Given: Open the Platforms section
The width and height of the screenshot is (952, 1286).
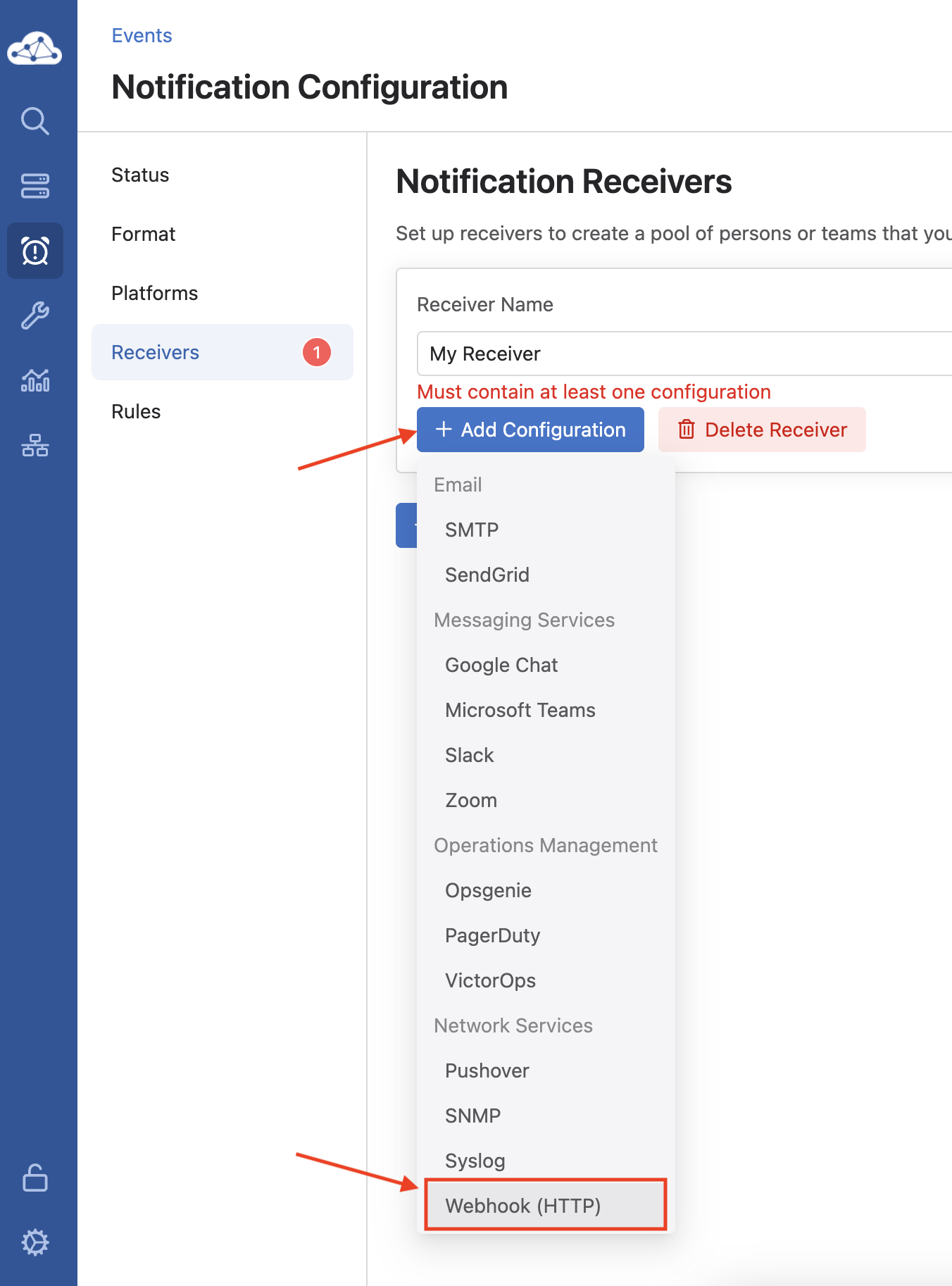Looking at the screenshot, I should [154, 293].
